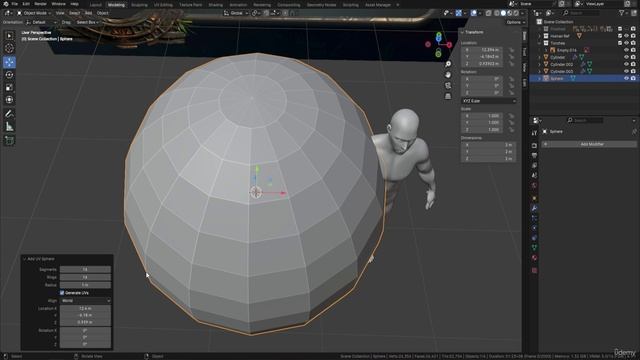Open the Material properties tab
The height and width of the screenshot is (360, 640).
coord(534,258)
